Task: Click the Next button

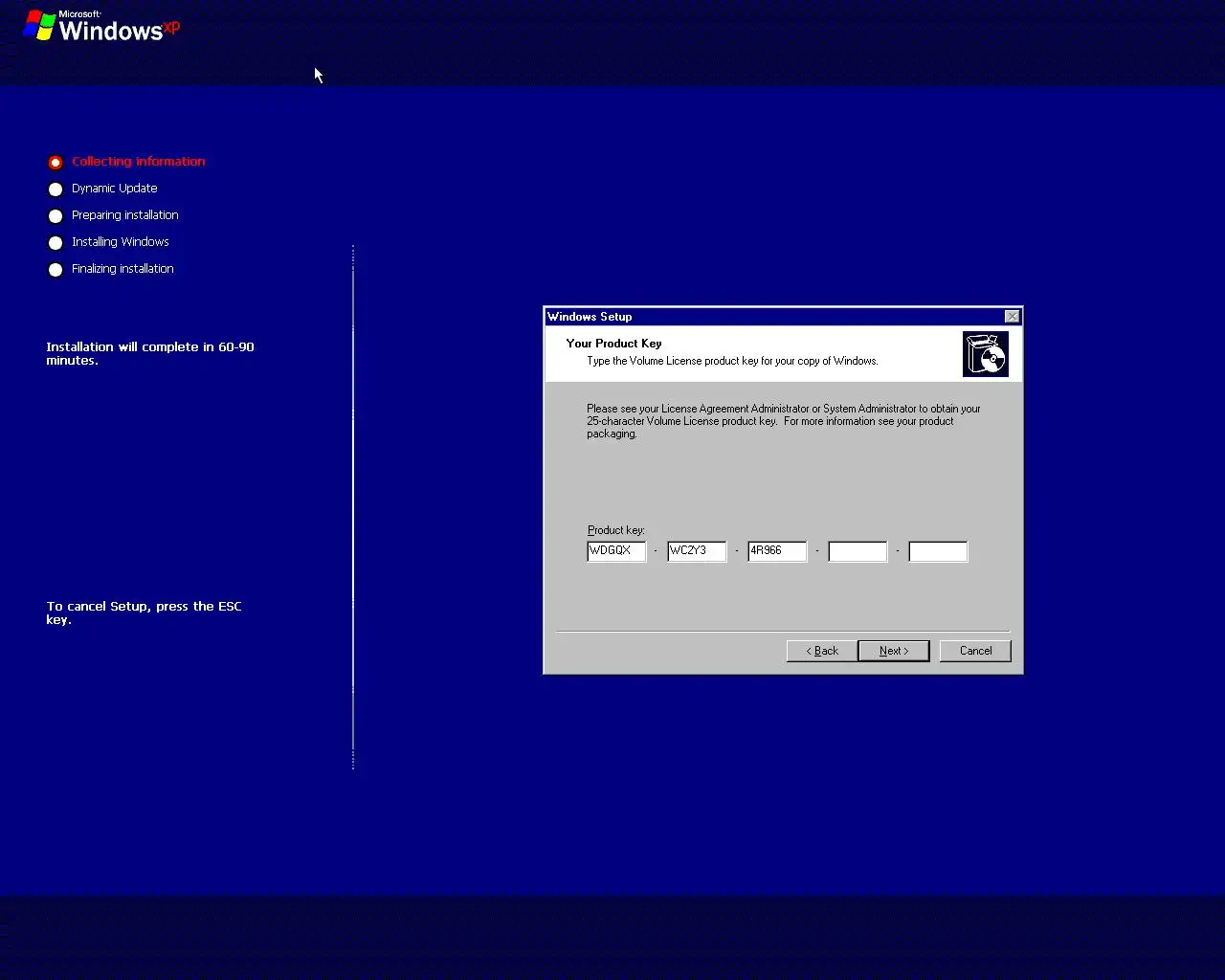Action: [x=894, y=651]
